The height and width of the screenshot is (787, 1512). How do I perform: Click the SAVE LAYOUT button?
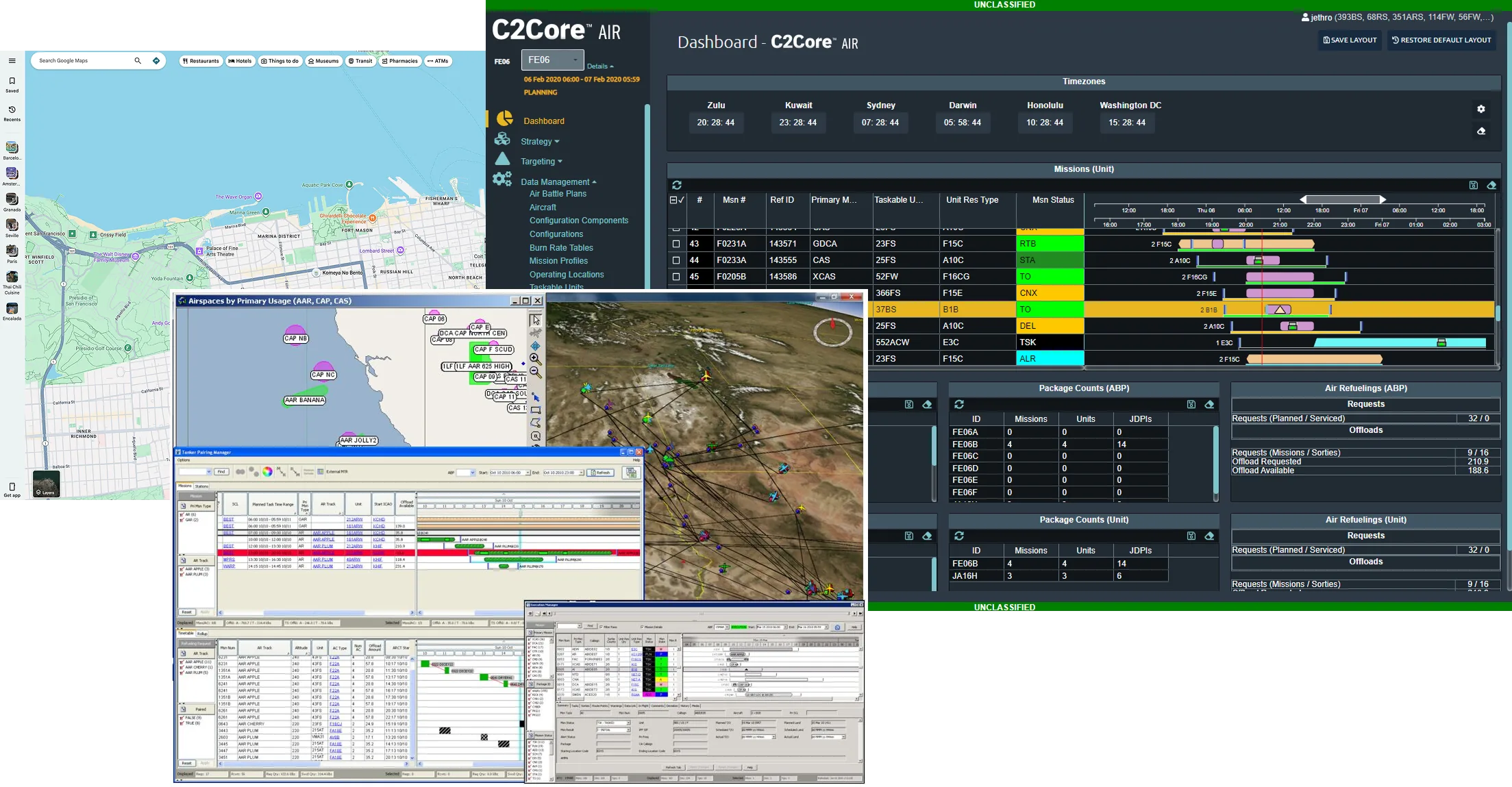click(1350, 40)
